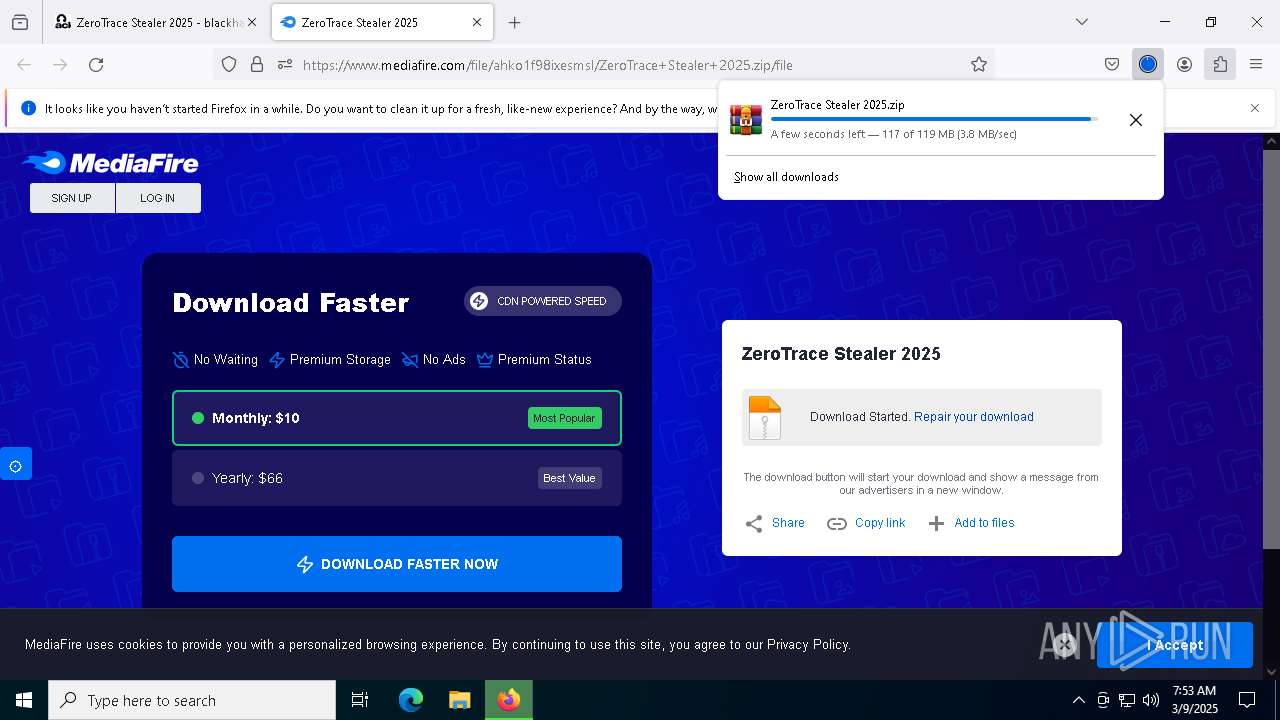Open Firefox View recent browsing

pos(20,22)
